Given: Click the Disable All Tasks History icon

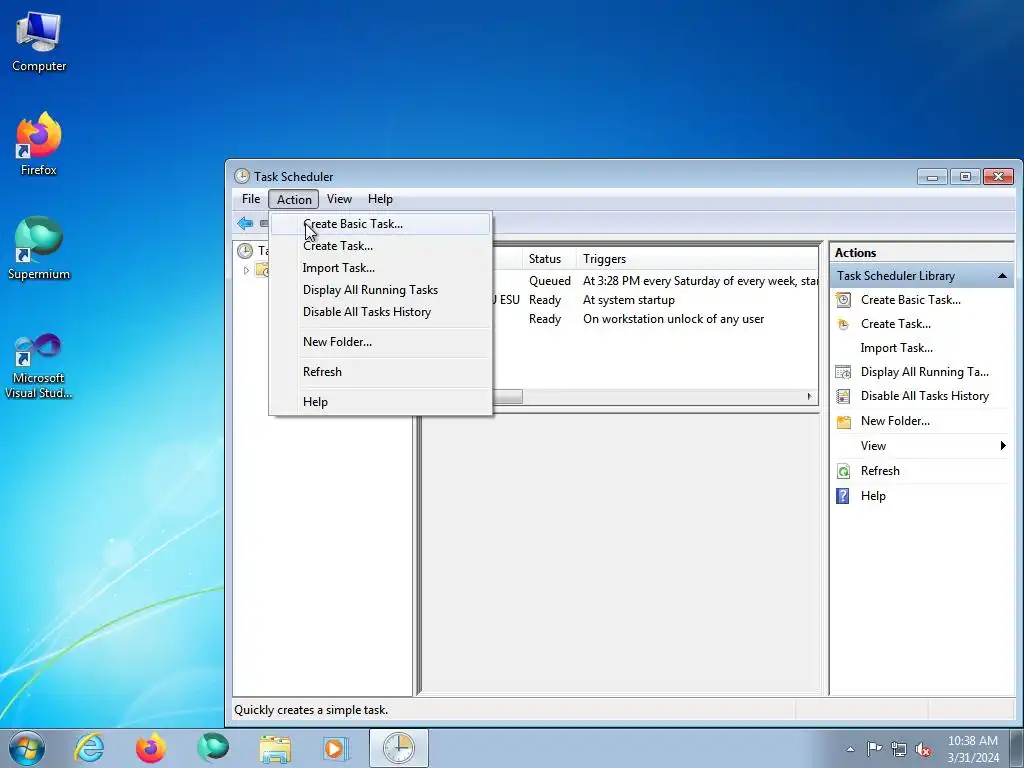Looking at the screenshot, I should tap(843, 396).
